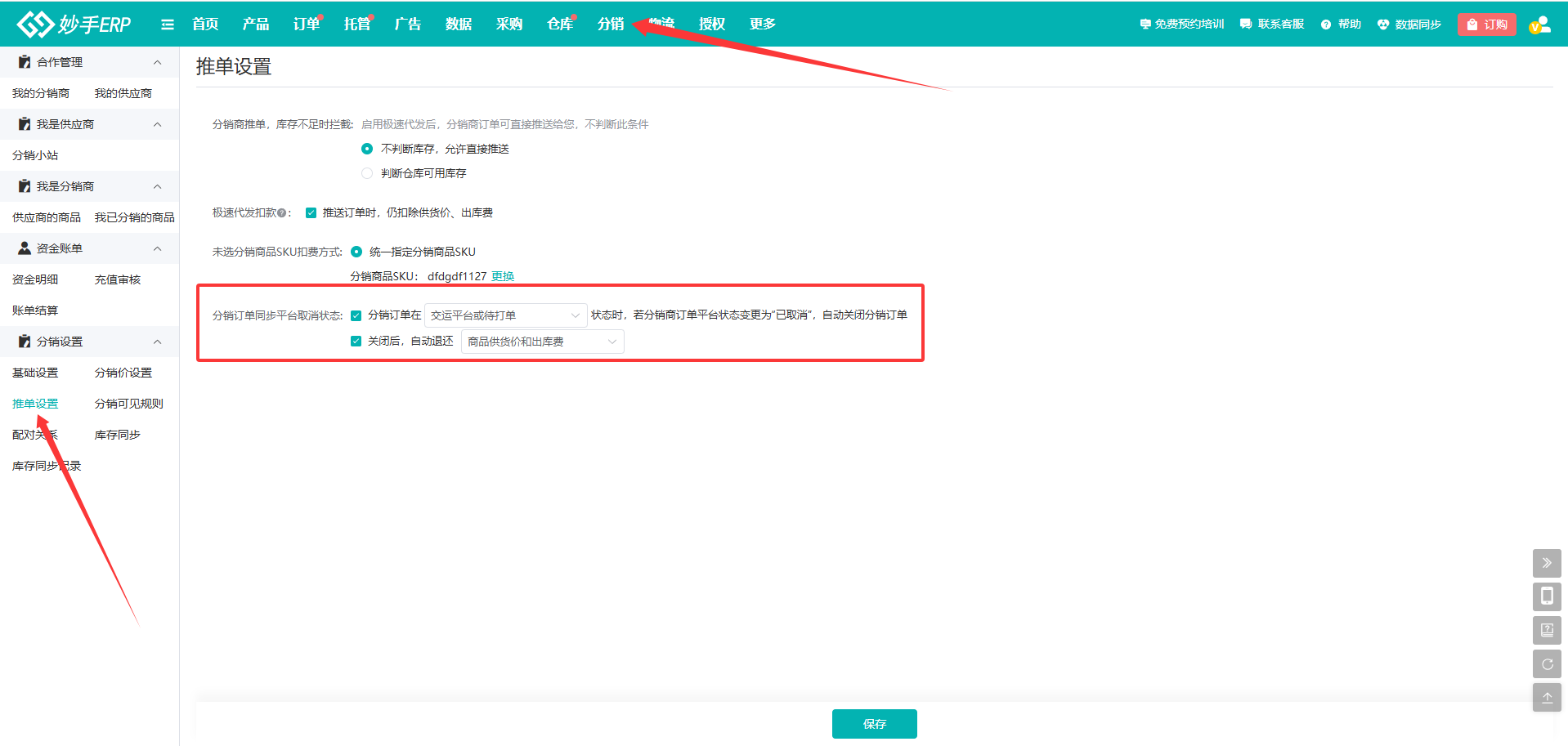Viewport: 1568px width, 746px height.
Task: Open the VIP user account avatar
Action: [x=1540, y=25]
